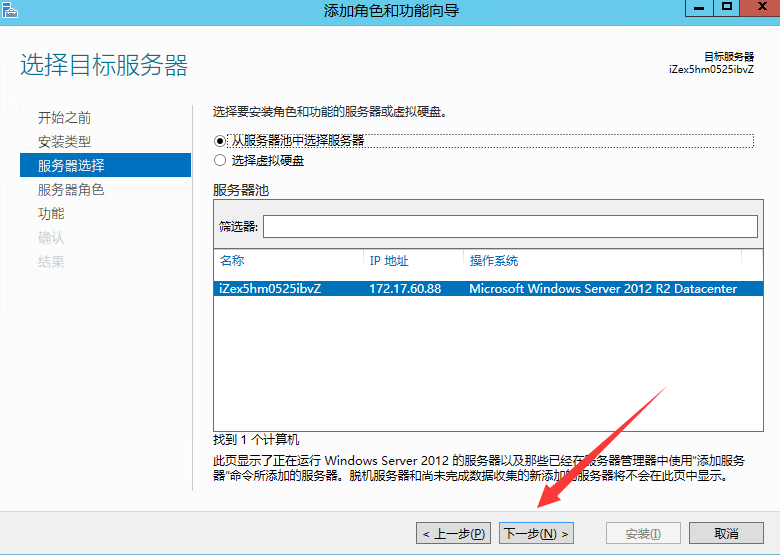Screen dimensions: 780x555
Task: Sort server list by IP 地址 column
Action: (x=412, y=261)
